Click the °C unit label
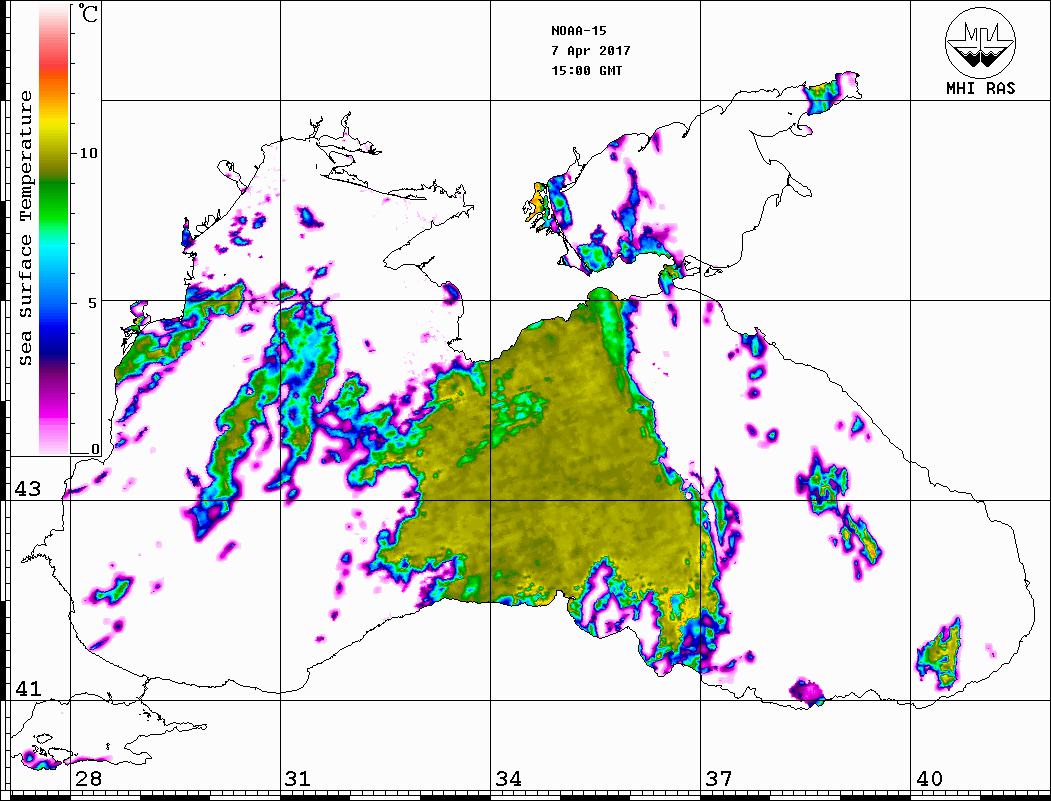 [x=88, y=13]
